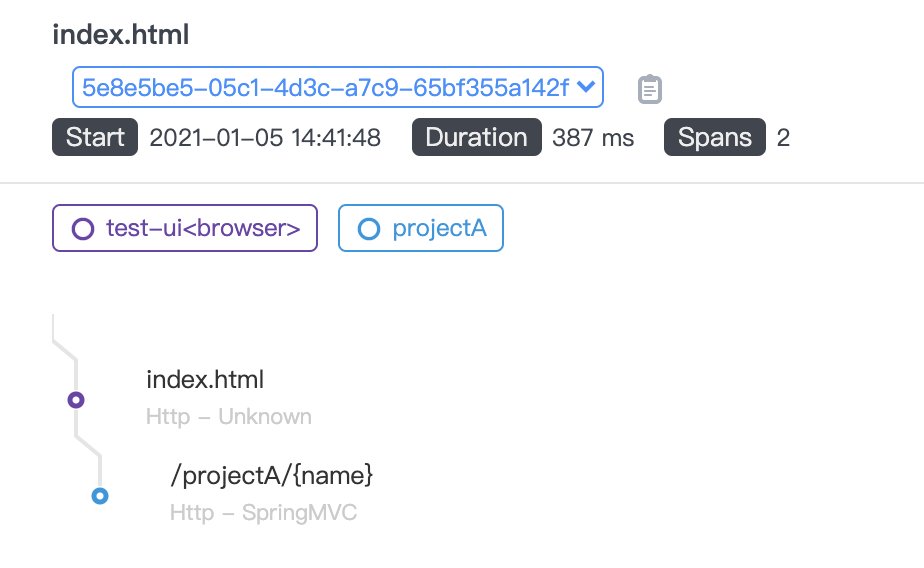
Task: Select the index.html span in tree
Action: (x=205, y=380)
